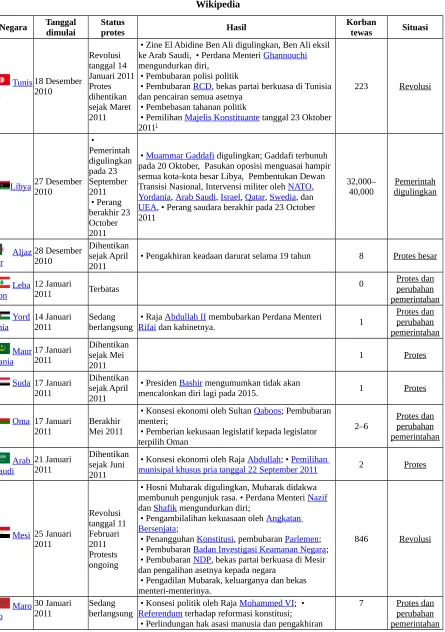
Task: Click the Jordan flag icon
Action: [5, 315]
